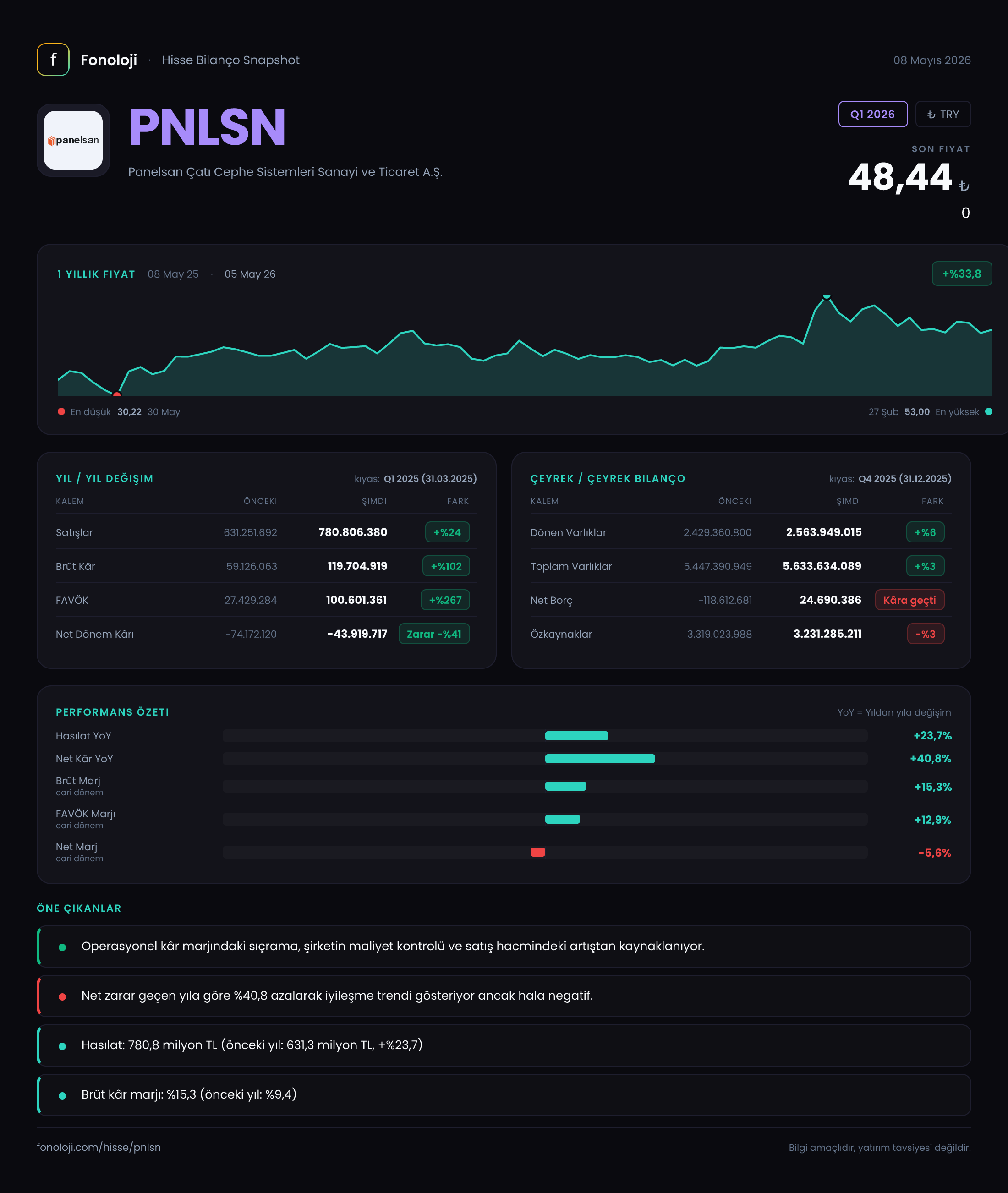Click the Q1 2025 (31.03.2025) comparison label
Viewport: 1008px width, 1193px height.
click(430, 478)
